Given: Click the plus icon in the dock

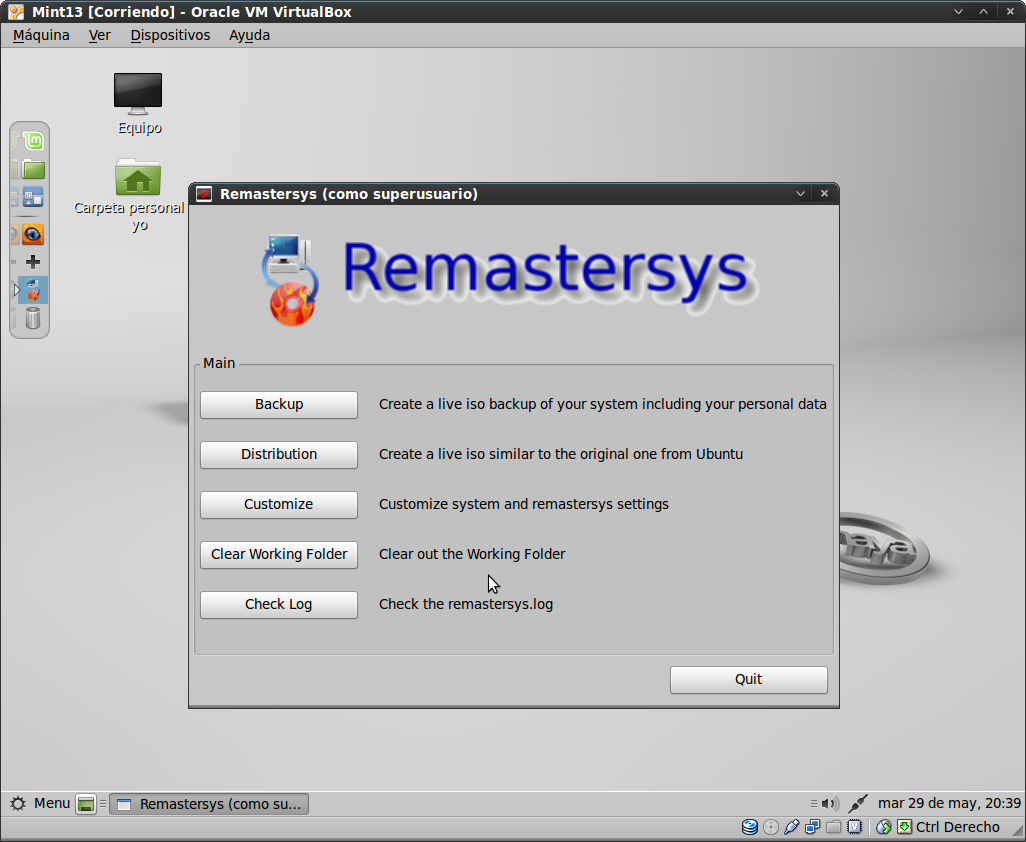Looking at the screenshot, I should click(33, 262).
